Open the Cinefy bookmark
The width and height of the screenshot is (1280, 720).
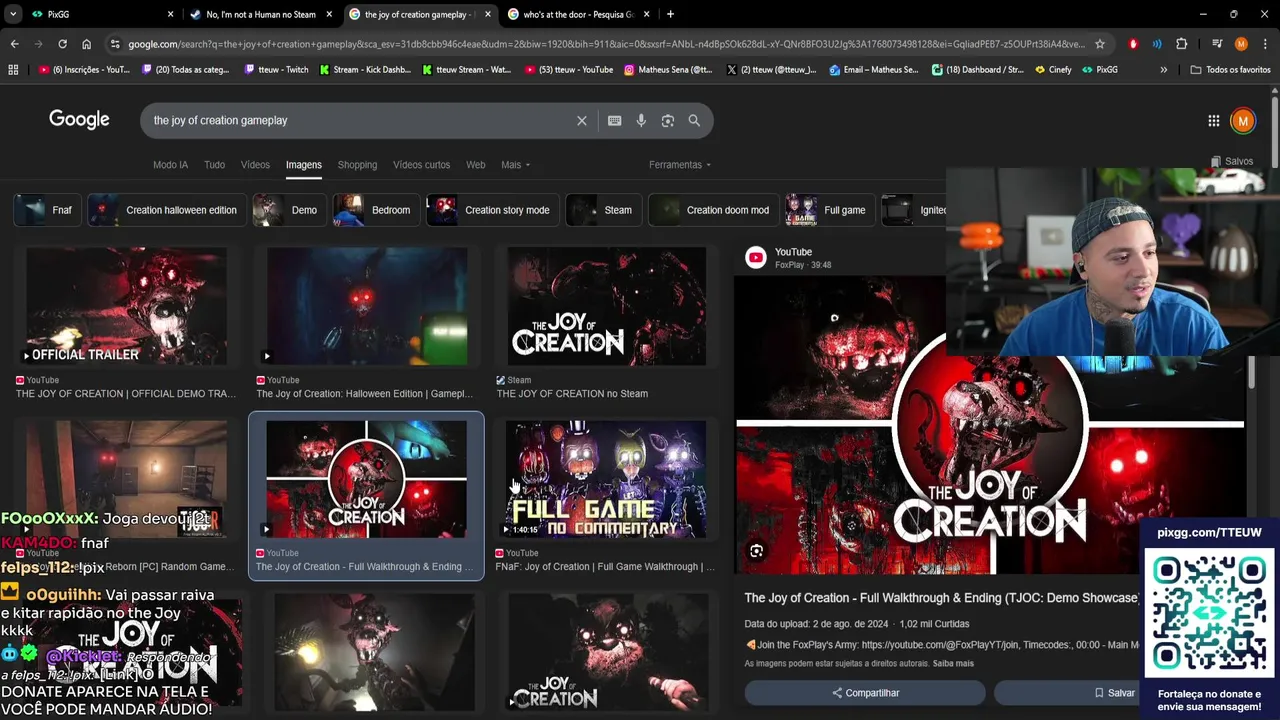pyautogui.click(x=1053, y=70)
